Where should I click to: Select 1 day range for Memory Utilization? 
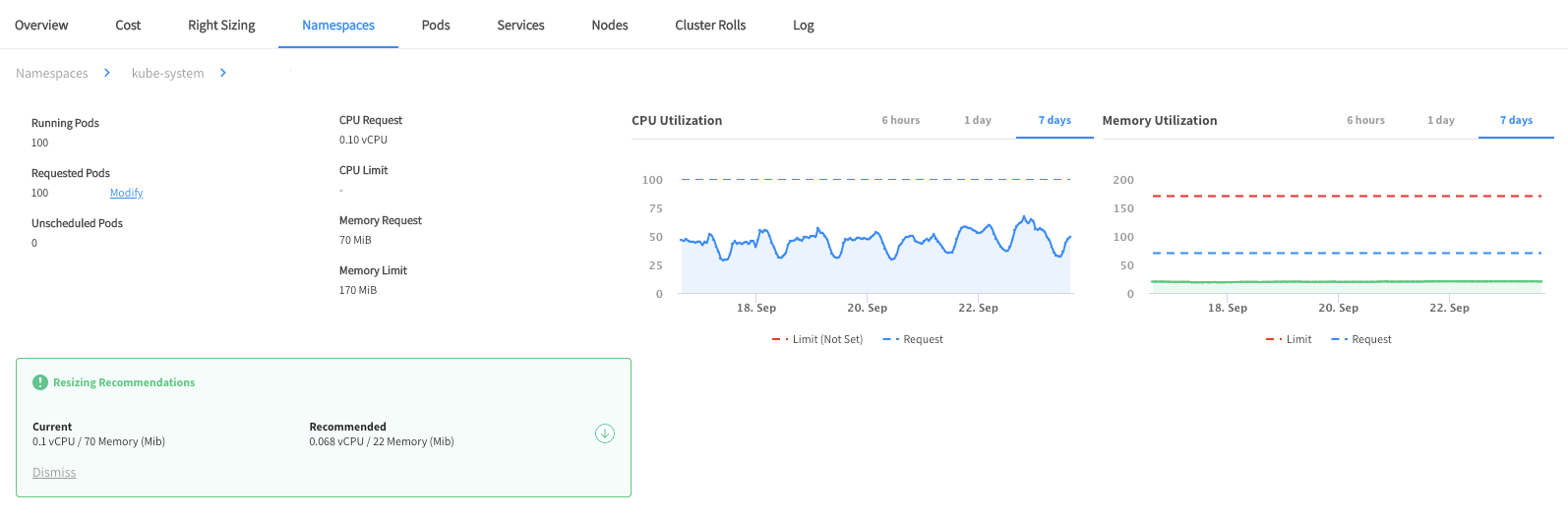click(1440, 120)
